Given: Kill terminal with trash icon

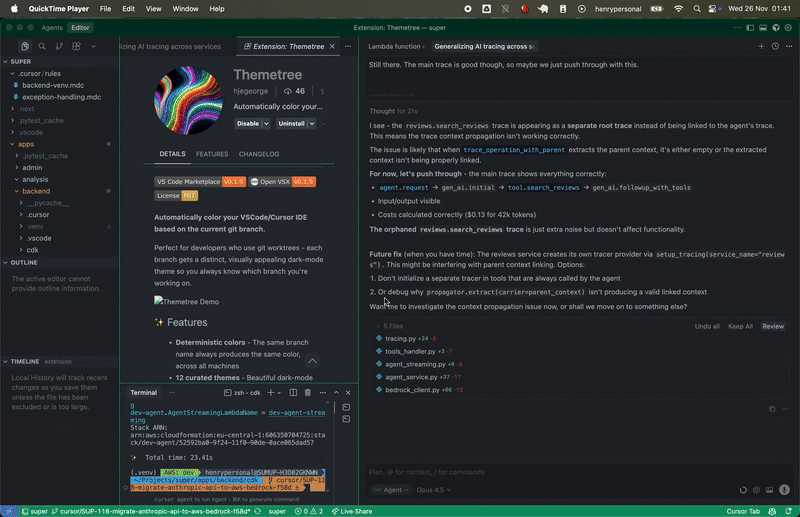Looking at the screenshot, I should [308, 392].
